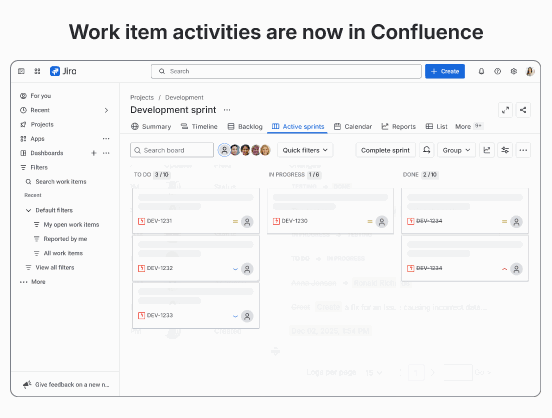This screenshot has height=418, width=552.
Task: Switch to the Summary tab
Action: (151, 126)
